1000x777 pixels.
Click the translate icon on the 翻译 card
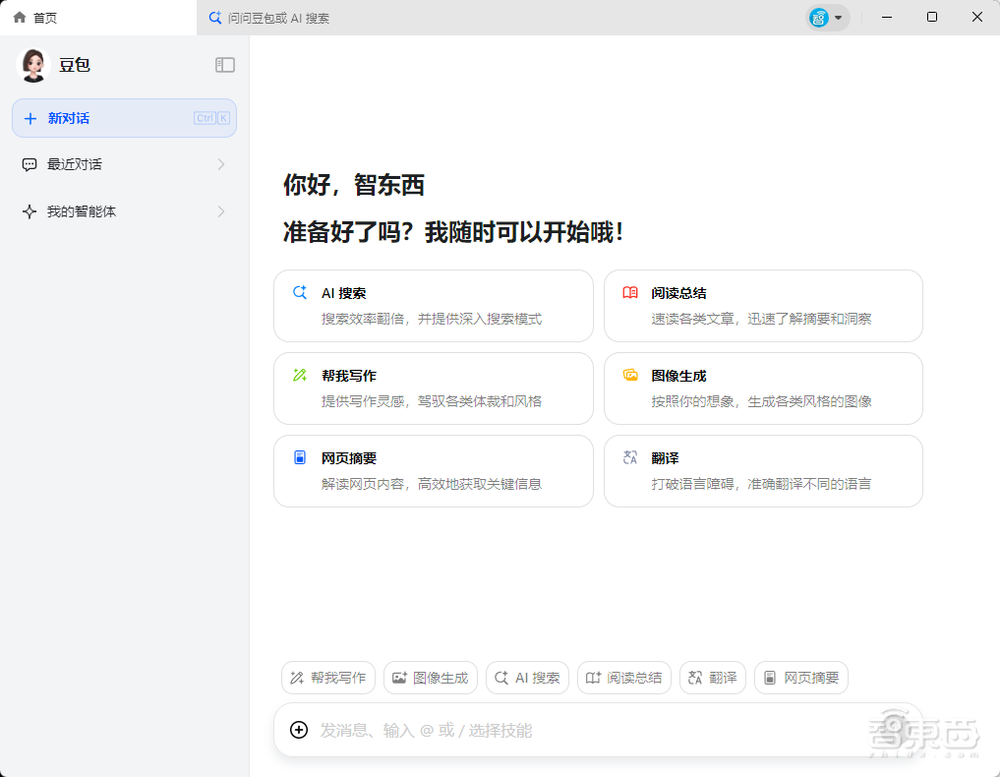click(x=630, y=458)
